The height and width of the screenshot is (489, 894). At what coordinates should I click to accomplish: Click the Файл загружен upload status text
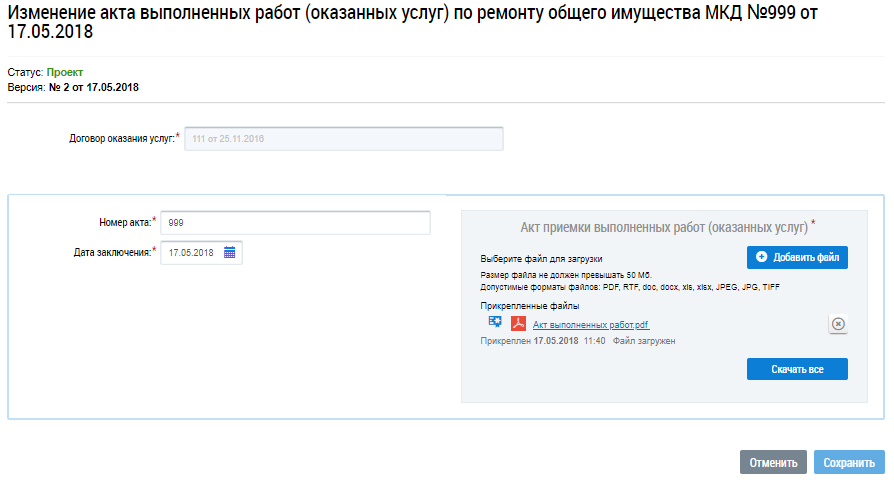pos(644,341)
